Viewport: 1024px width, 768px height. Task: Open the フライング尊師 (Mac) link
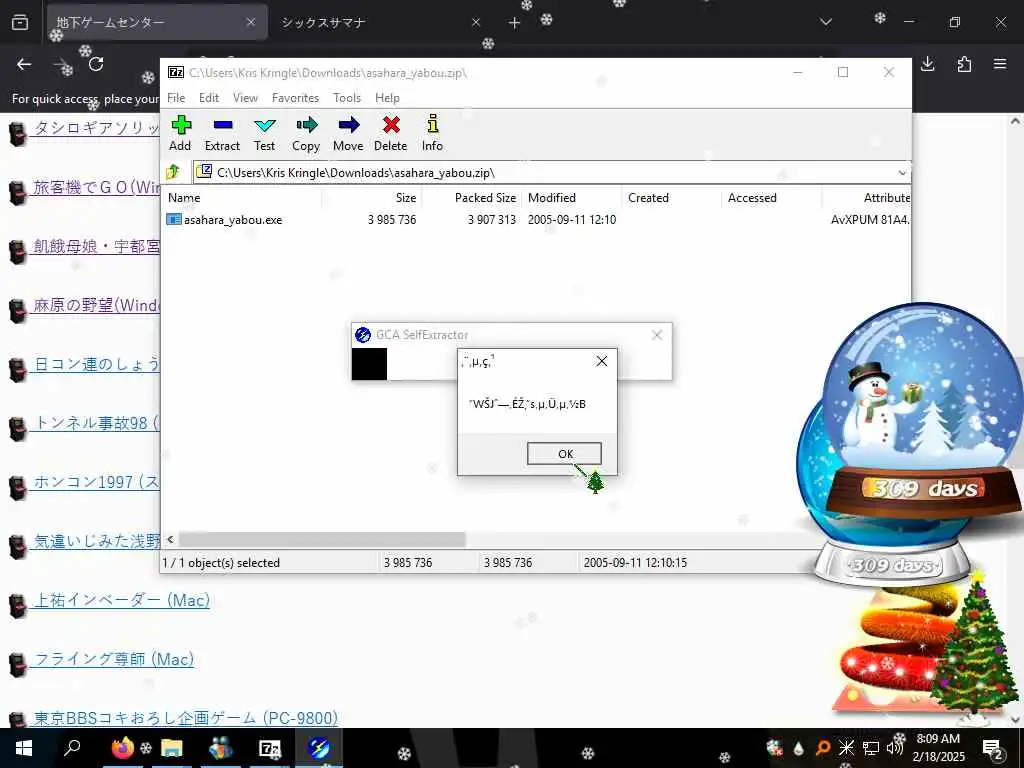click(114, 659)
